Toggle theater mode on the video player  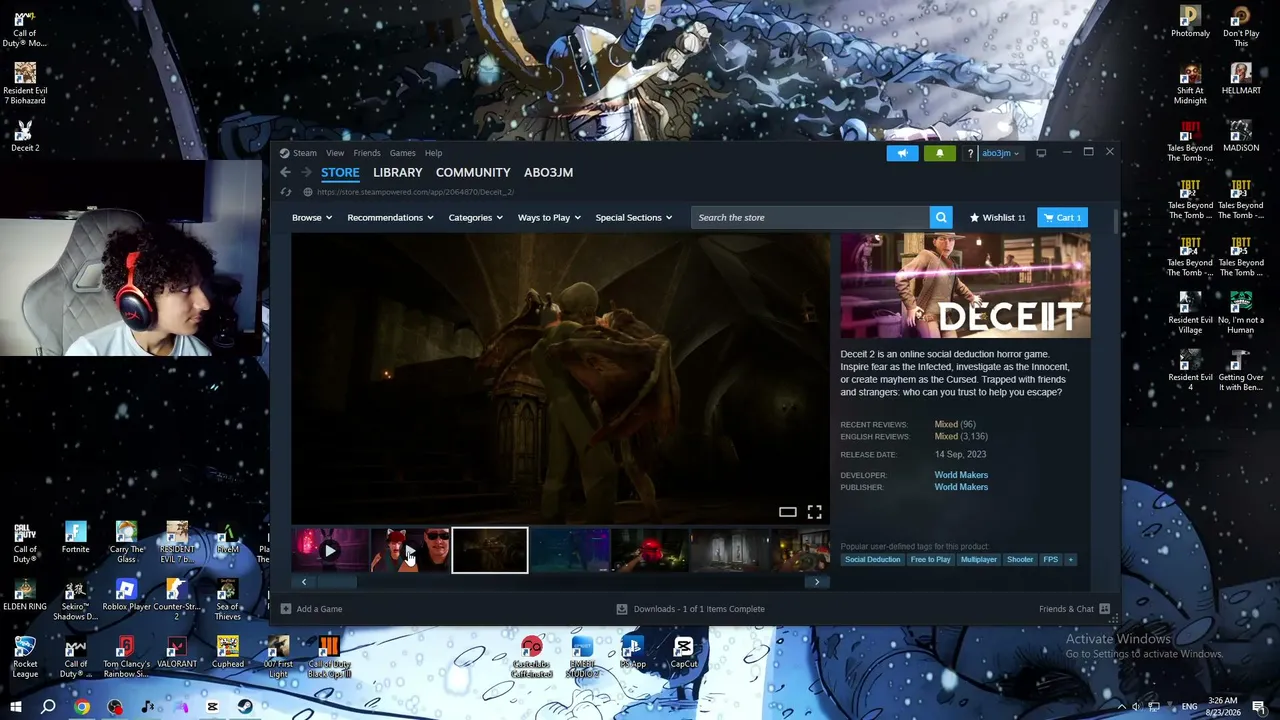click(788, 512)
